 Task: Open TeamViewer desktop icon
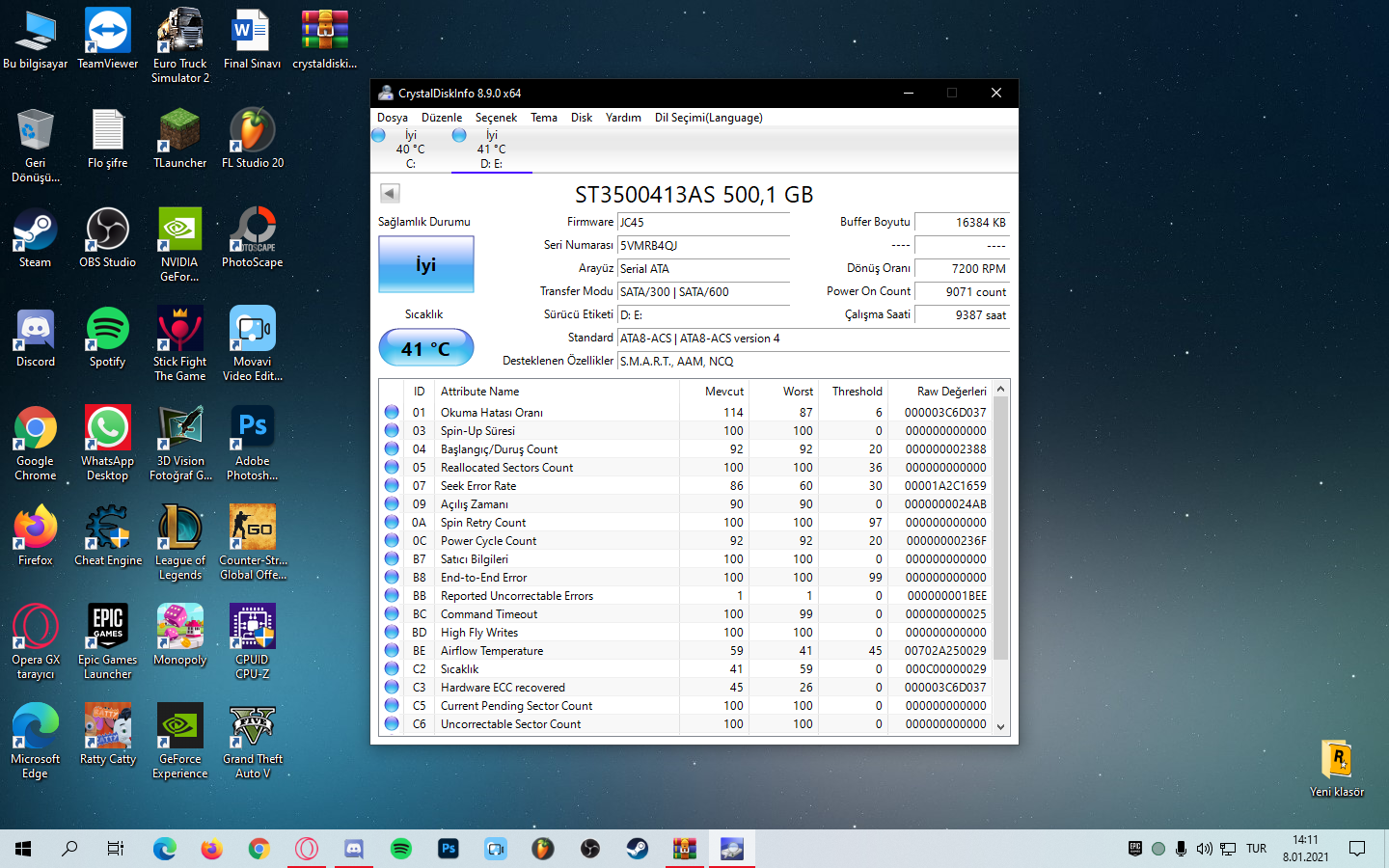click(108, 41)
